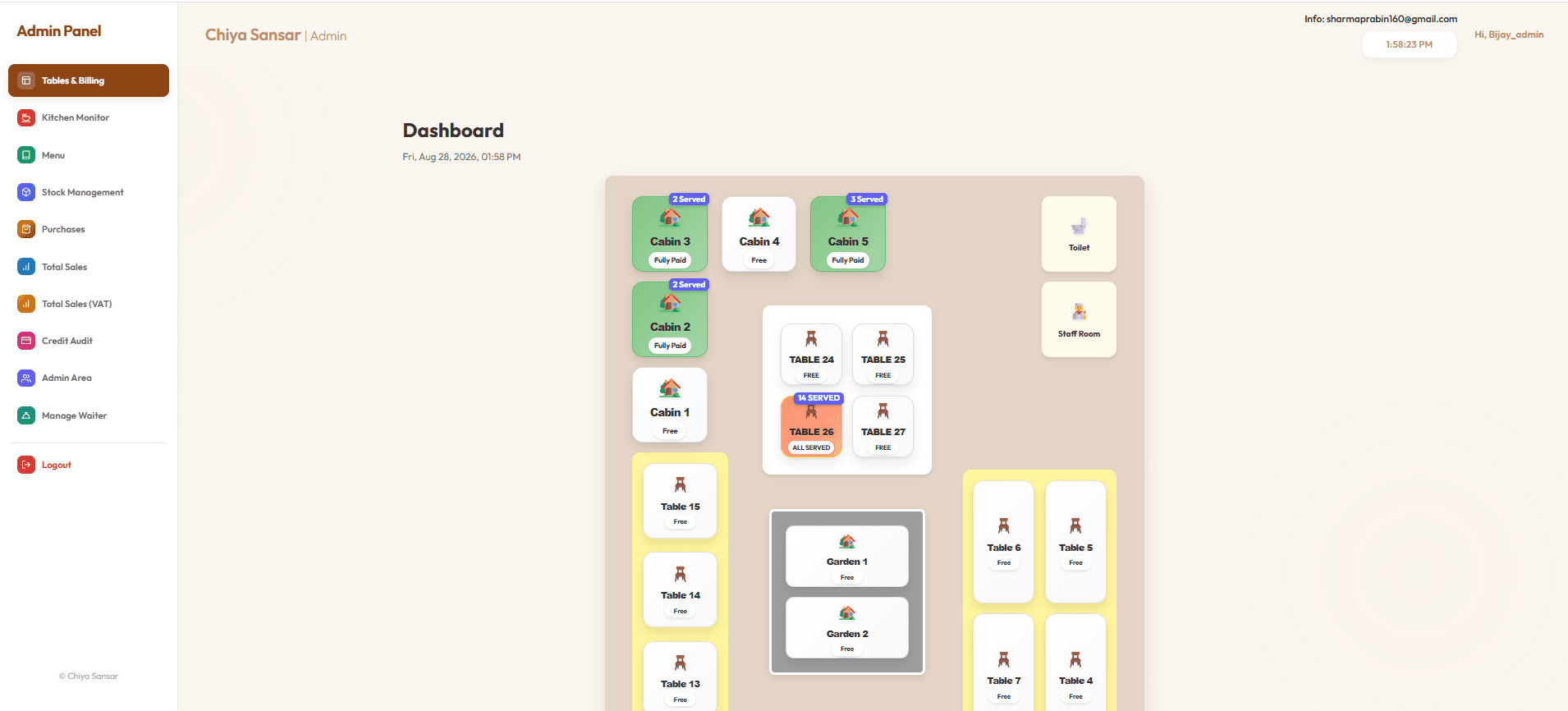Select the free Cabin 1 card
The height and width of the screenshot is (711, 1568).
click(x=670, y=405)
